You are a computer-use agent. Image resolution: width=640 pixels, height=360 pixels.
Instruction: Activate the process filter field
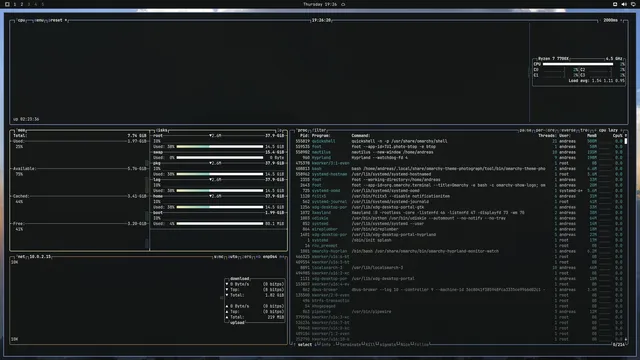pyautogui.click(x=319, y=130)
